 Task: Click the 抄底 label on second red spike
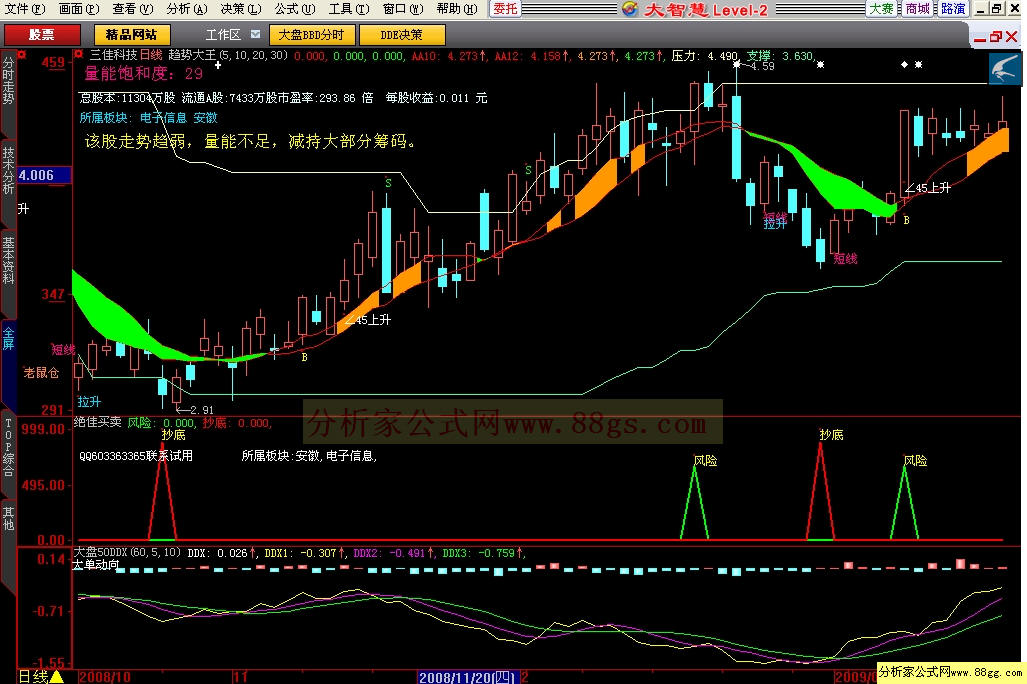pos(831,435)
